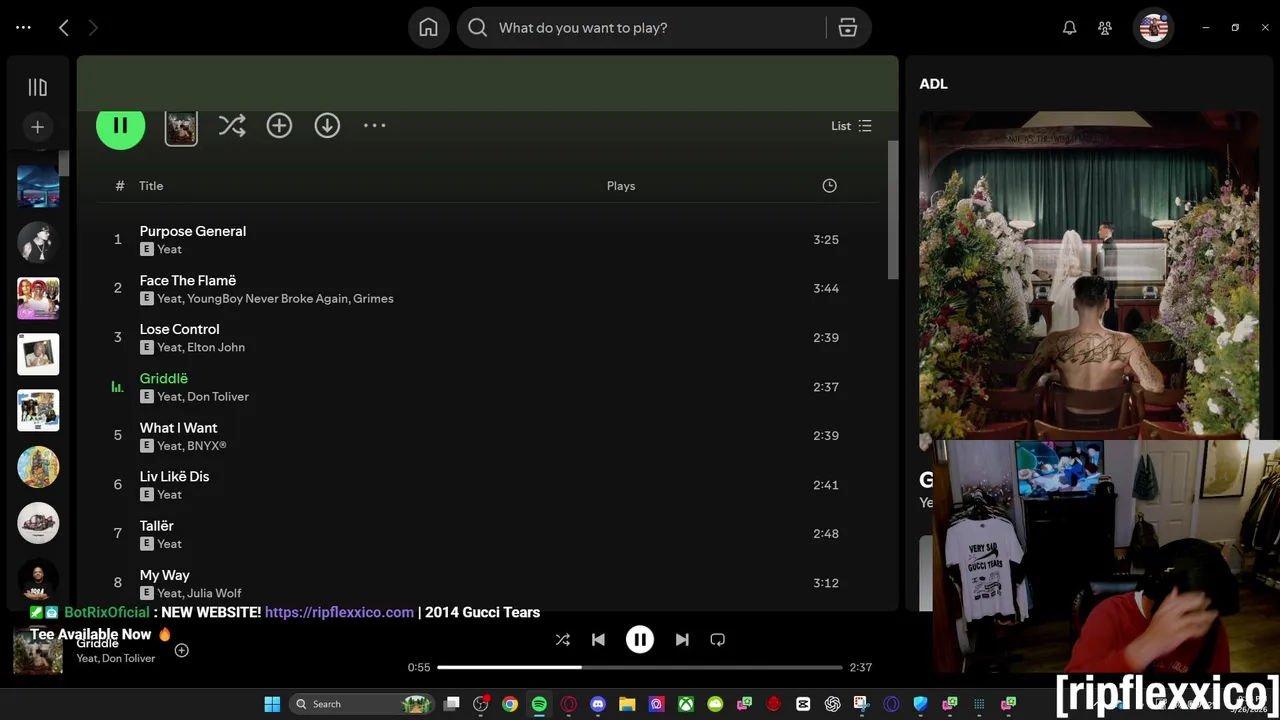Click the Windows taskbar Search box

pos(362,704)
